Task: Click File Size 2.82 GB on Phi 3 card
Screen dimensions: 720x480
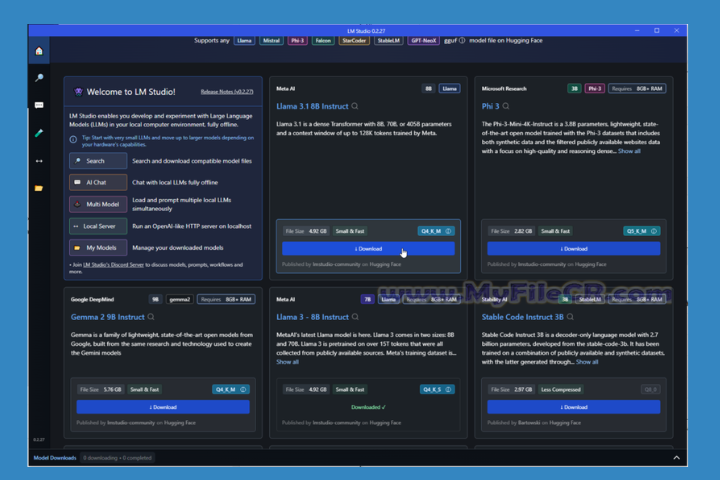Action: tap(512, 231)
